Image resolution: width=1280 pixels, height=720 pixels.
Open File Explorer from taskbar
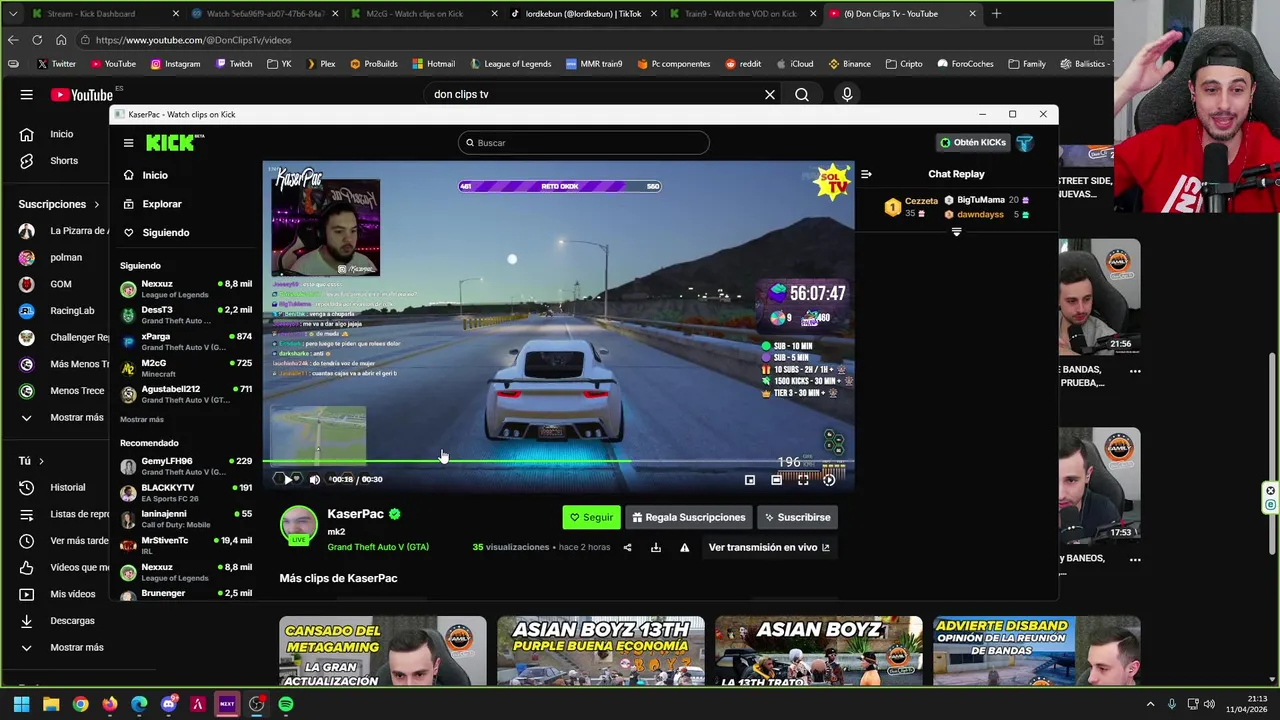[51, 704]
